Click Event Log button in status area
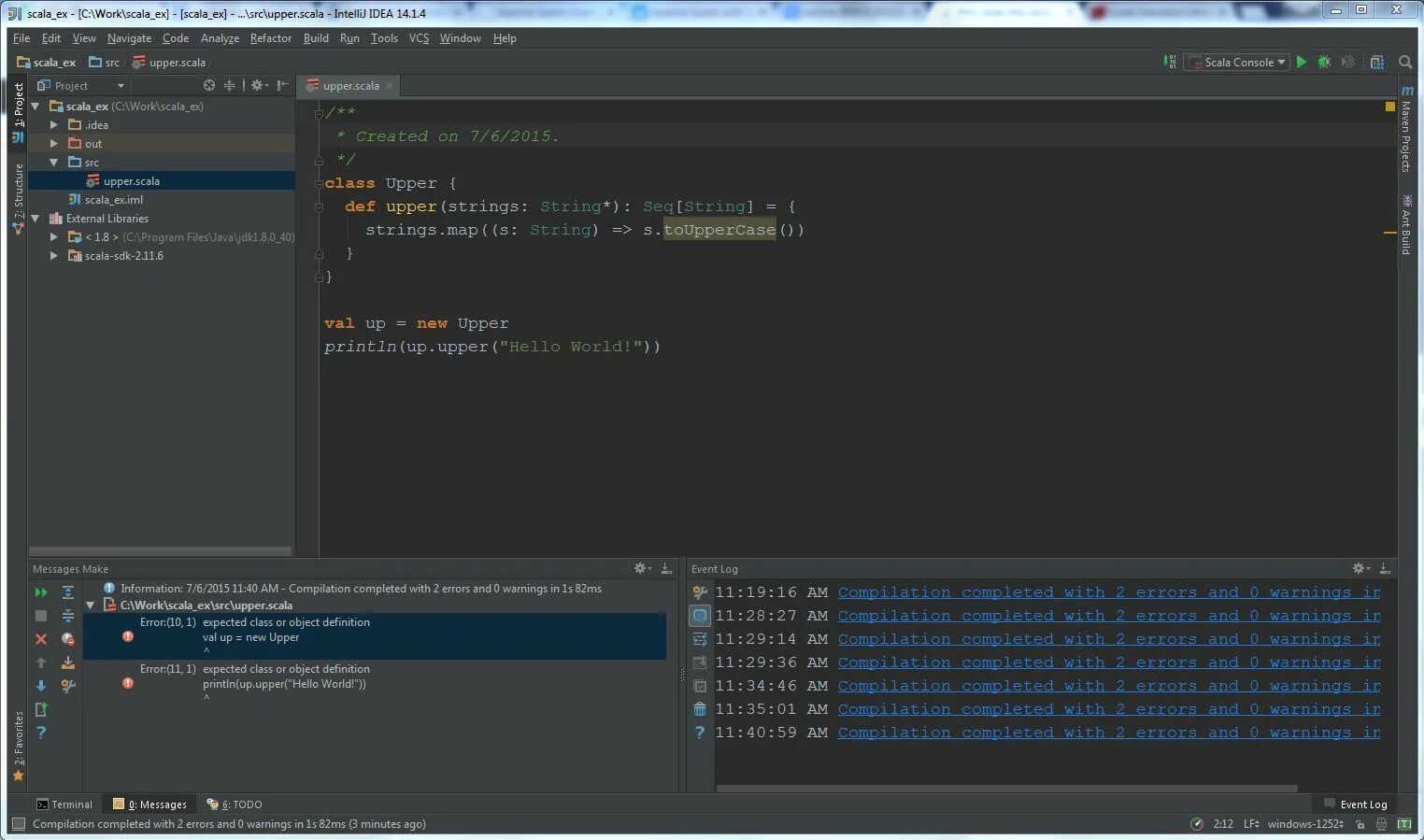 pyautogui.click(x=1356, y=804)
